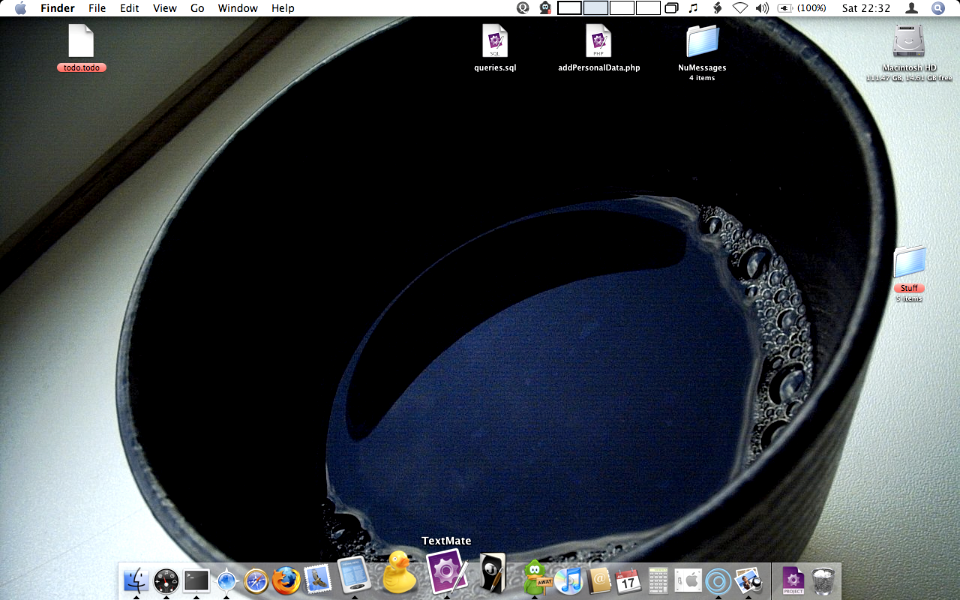Screen dimensions: 960x600
Task: Select the Macintosh HD drive icon
Action: [909, 42]
